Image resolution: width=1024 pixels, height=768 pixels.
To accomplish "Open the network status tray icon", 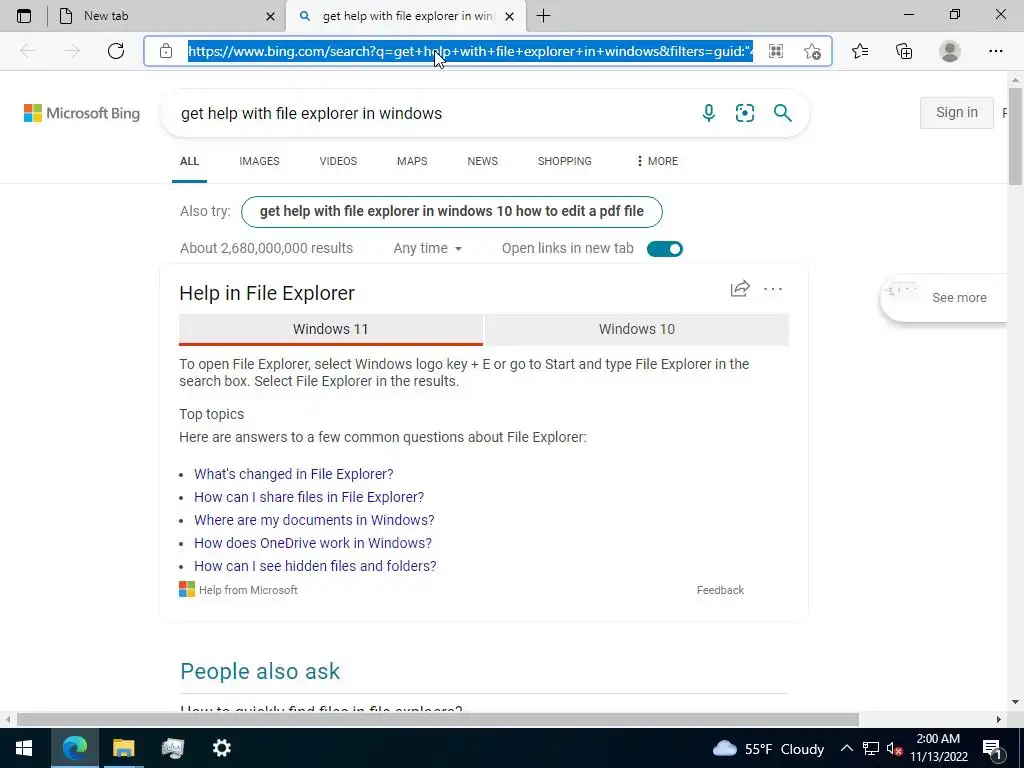I will [x=870, y=748].
